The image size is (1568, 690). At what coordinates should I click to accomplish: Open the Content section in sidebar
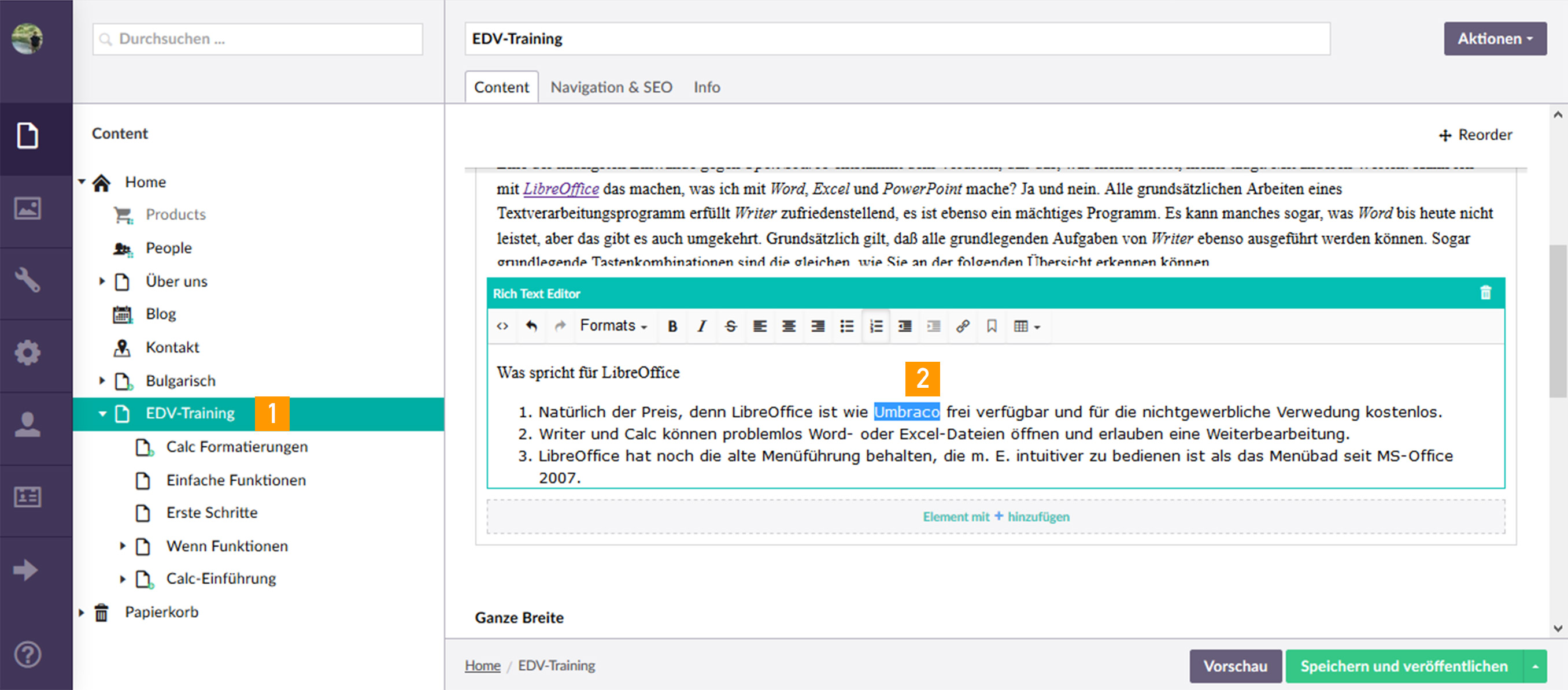[x=27, y=135]
